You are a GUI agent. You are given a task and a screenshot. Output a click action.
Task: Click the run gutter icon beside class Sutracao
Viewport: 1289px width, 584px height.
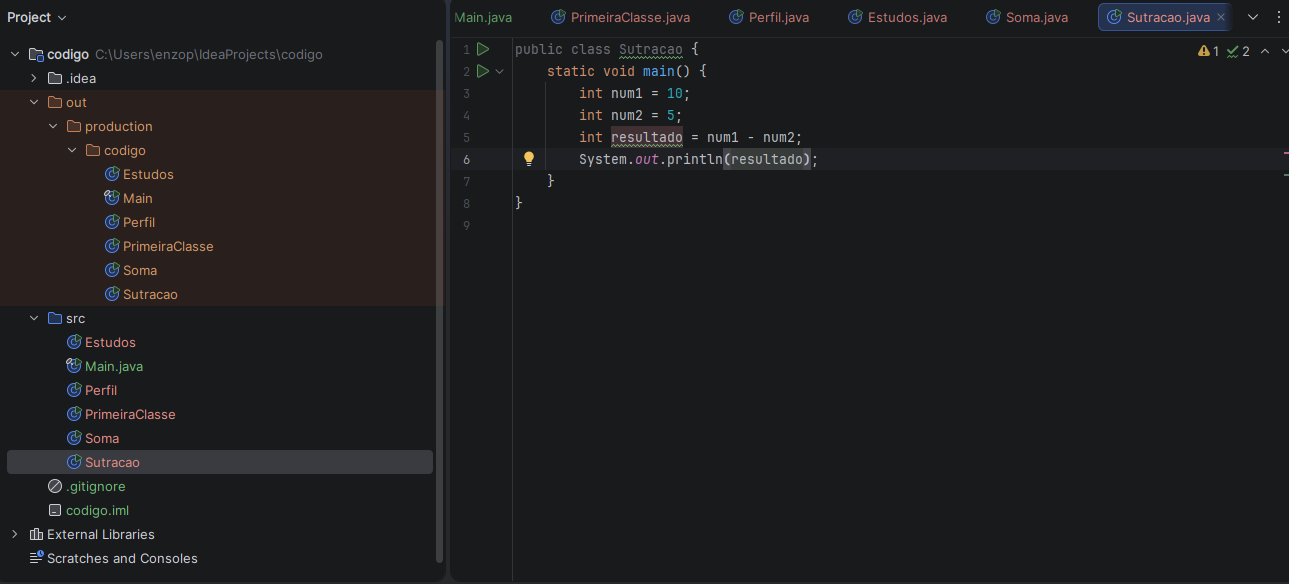click(483, 49)
